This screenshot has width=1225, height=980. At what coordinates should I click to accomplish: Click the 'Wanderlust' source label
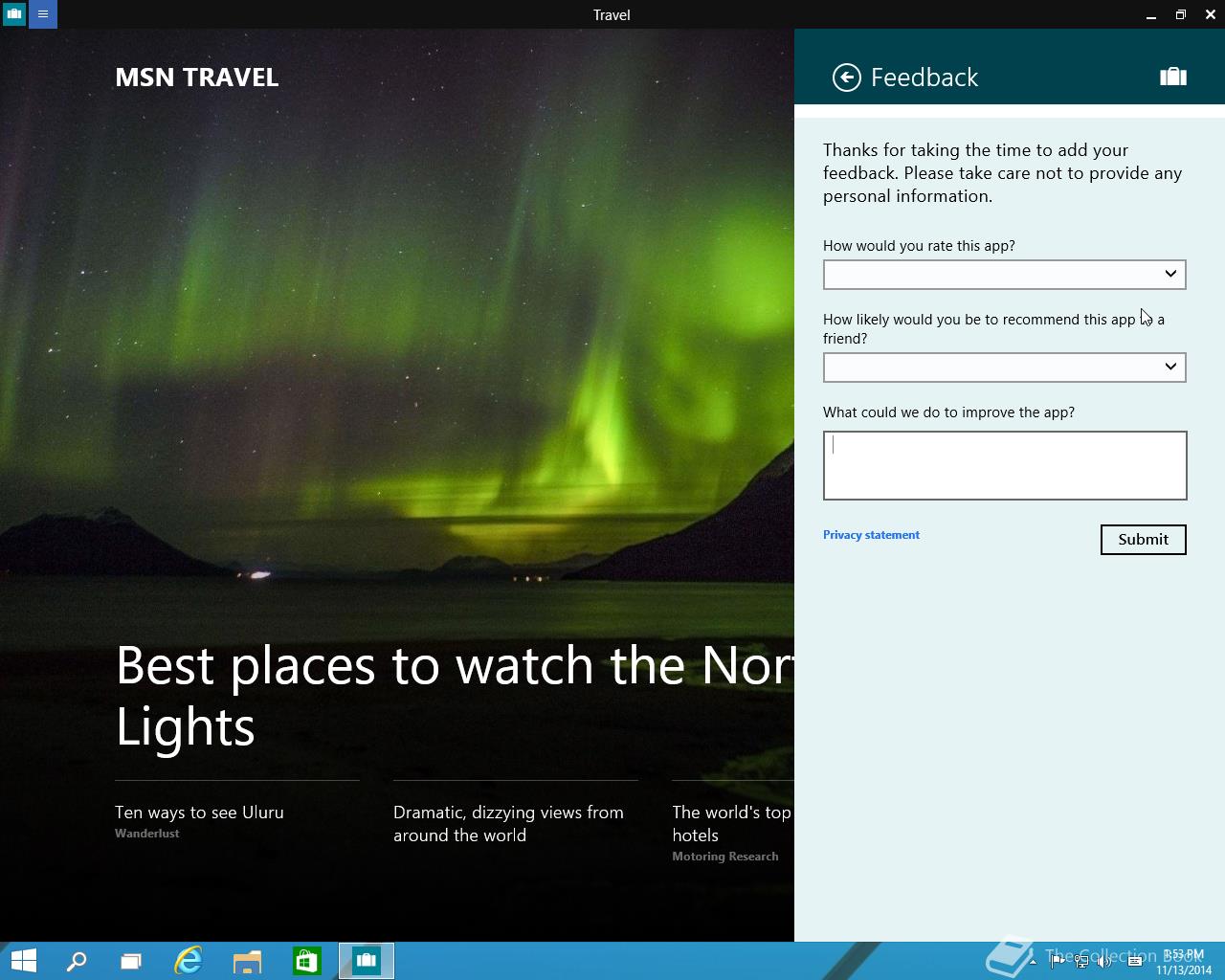tap(147, 834)
